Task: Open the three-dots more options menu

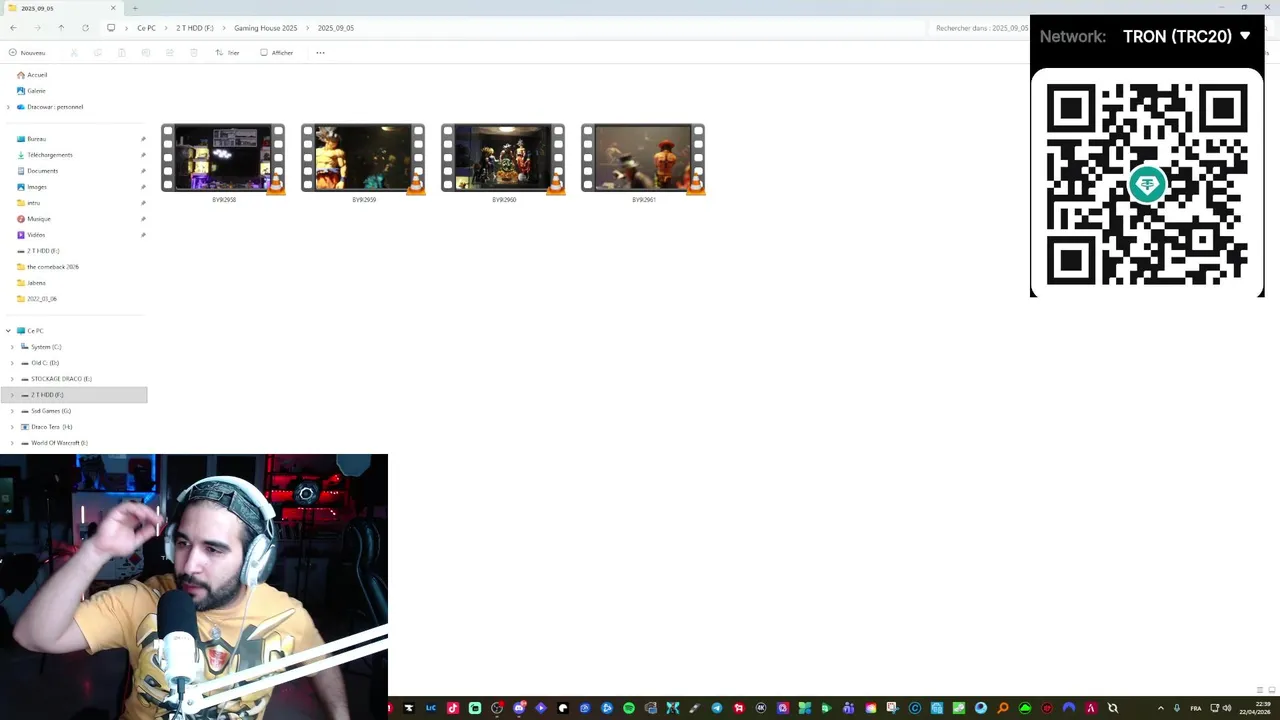Action: point(320,53)
